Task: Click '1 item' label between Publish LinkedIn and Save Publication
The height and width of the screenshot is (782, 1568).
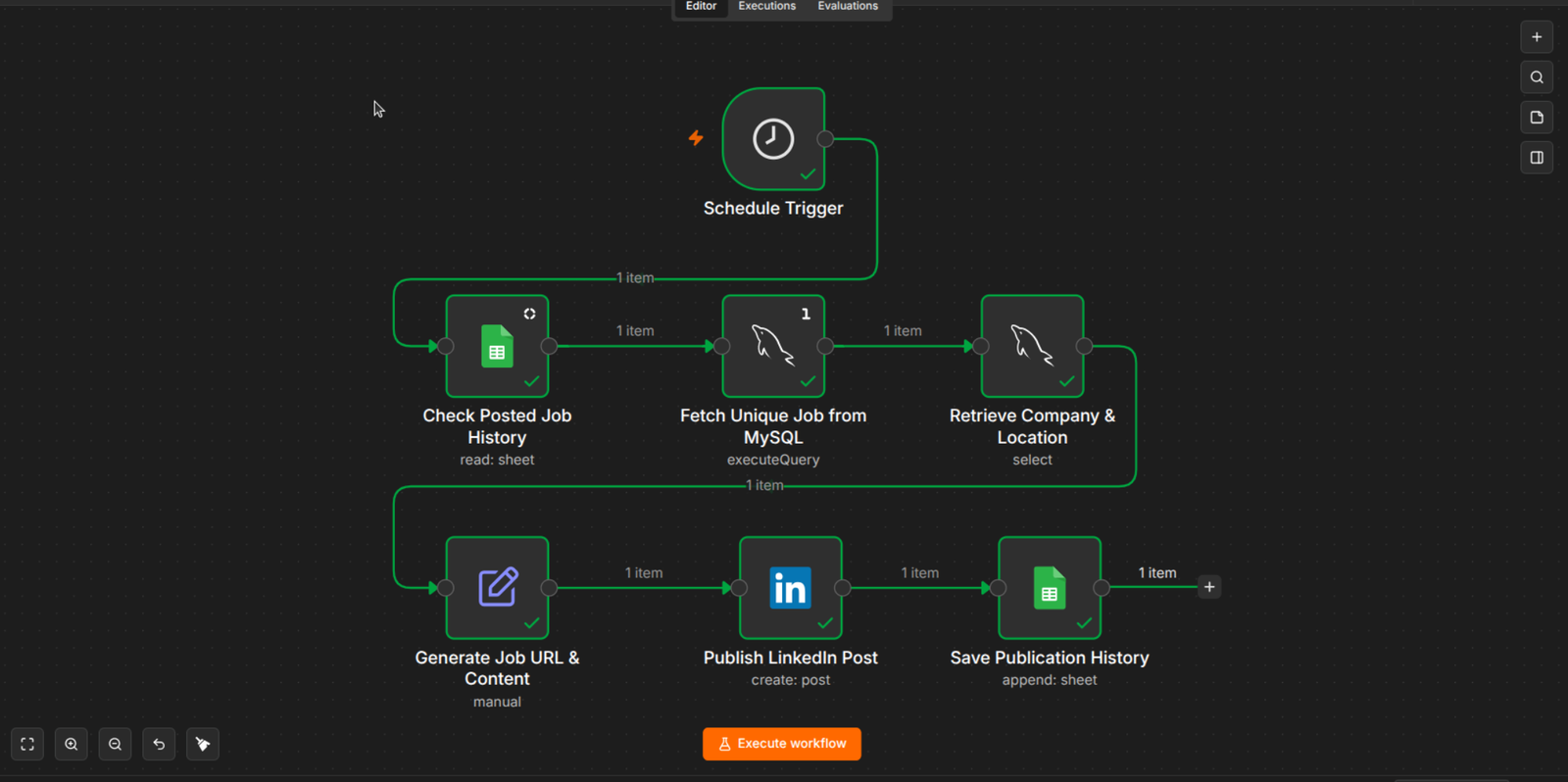Action: 920,573
